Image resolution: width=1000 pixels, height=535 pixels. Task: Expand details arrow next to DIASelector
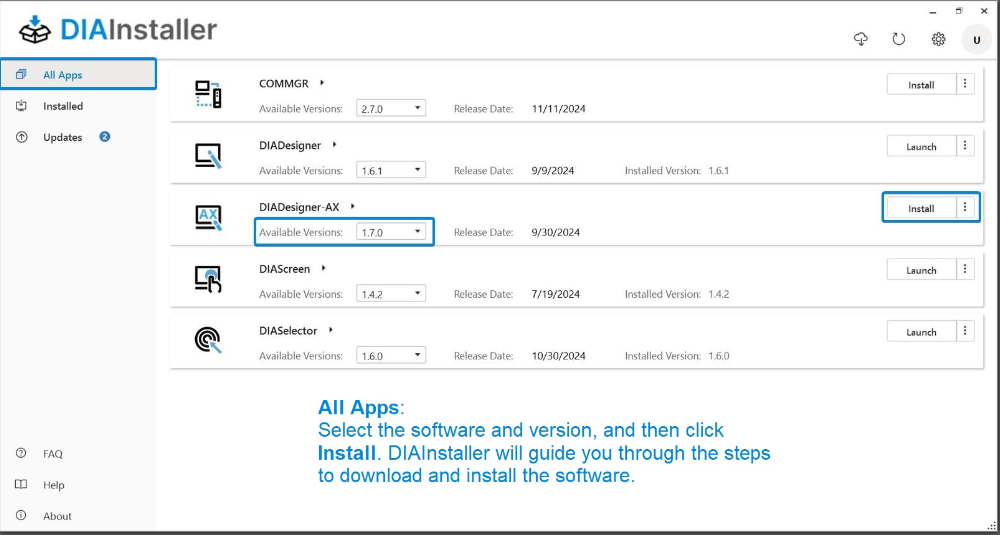point(331,330)
